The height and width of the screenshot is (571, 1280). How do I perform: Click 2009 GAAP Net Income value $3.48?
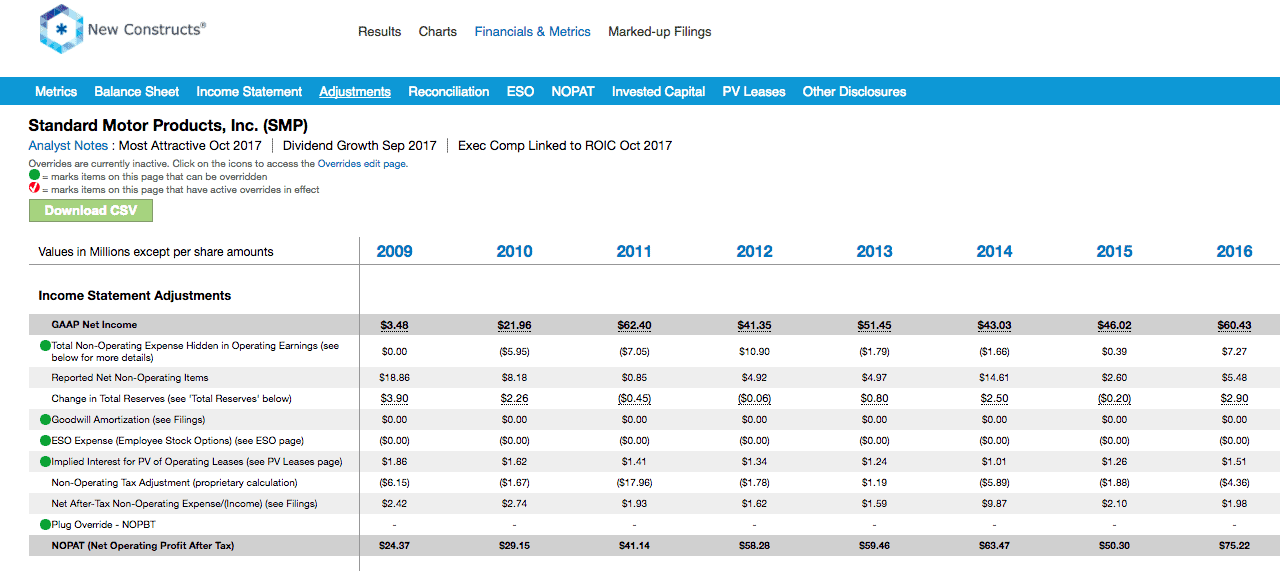(x=394, y=325)
